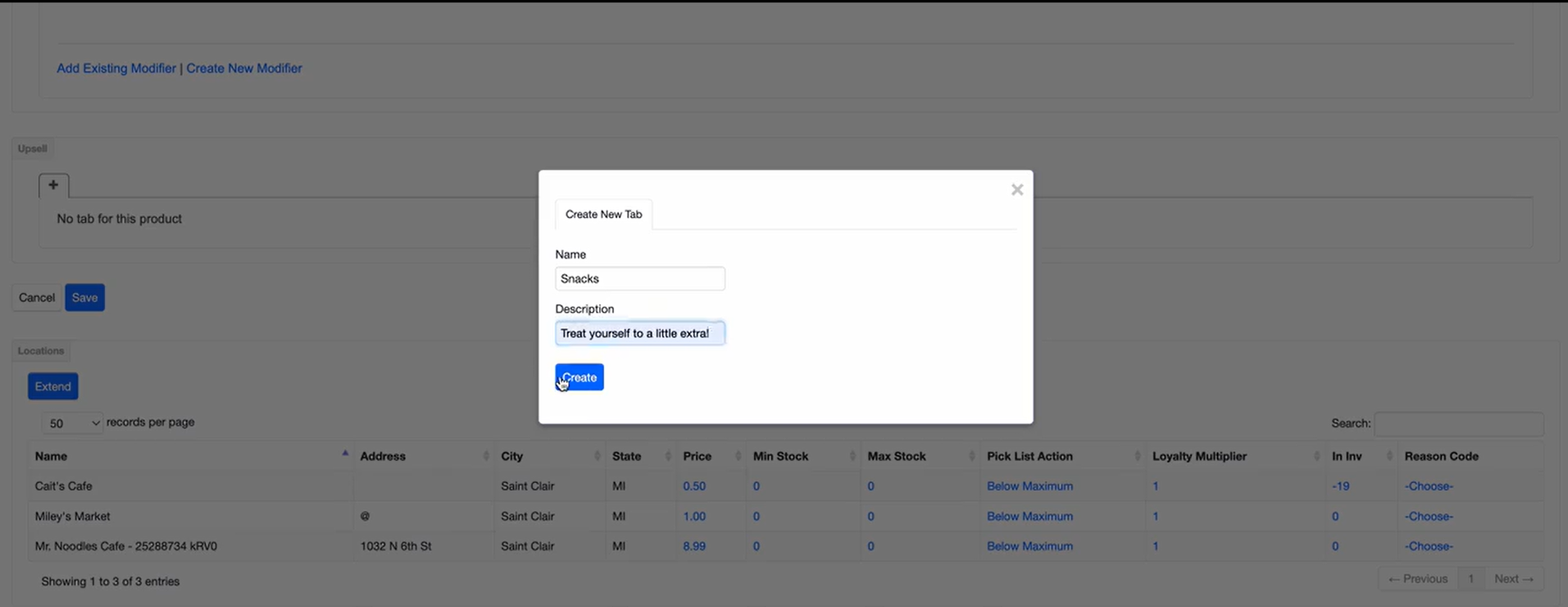Click the No tab for this product text
The image size is (1568, 607).
click(120, 219)
